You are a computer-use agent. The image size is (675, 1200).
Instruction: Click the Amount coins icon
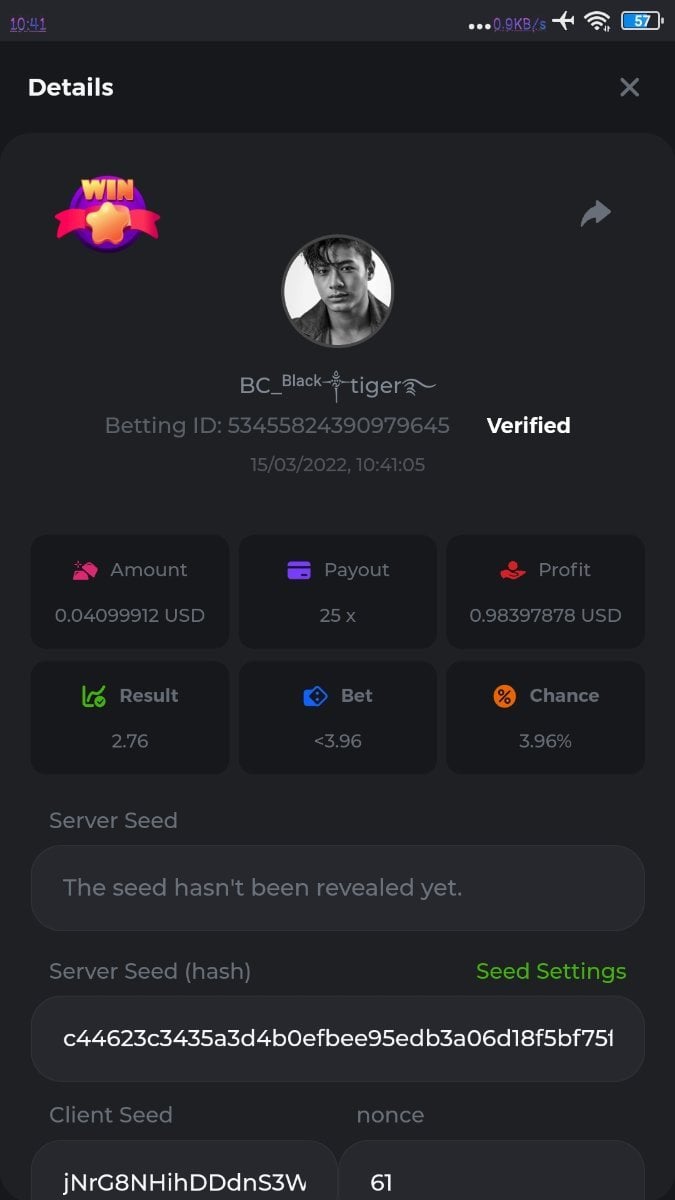[x=85, y=570]
